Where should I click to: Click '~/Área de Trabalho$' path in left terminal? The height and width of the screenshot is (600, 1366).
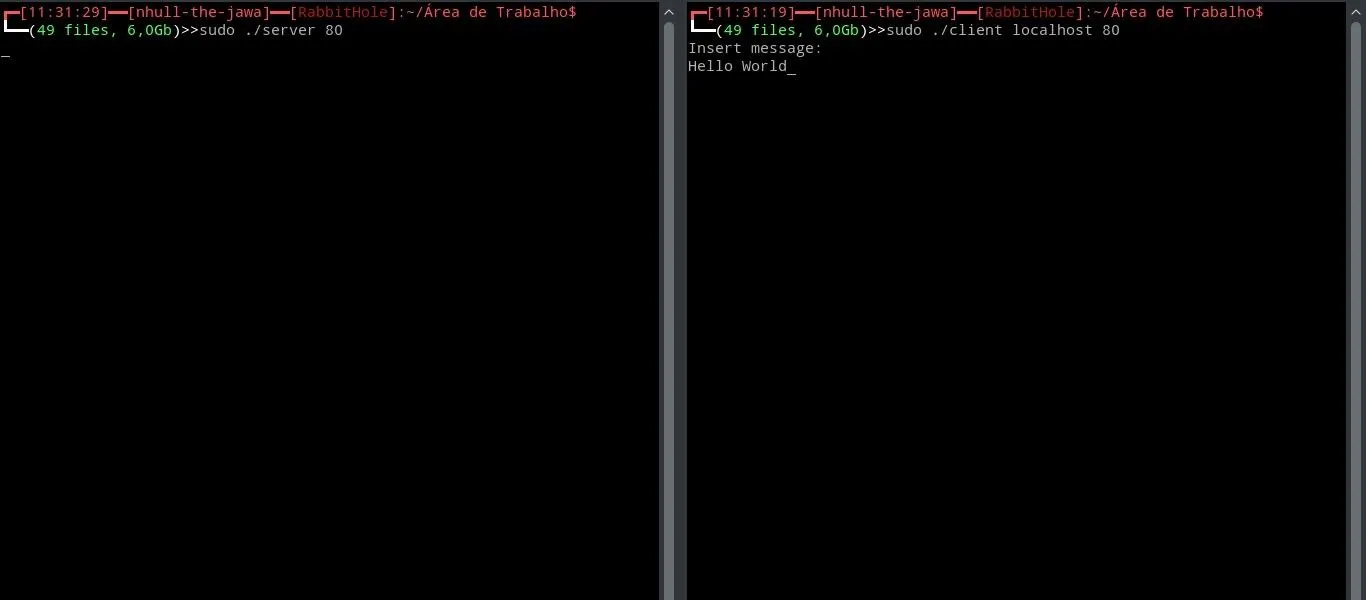[491, 12]
